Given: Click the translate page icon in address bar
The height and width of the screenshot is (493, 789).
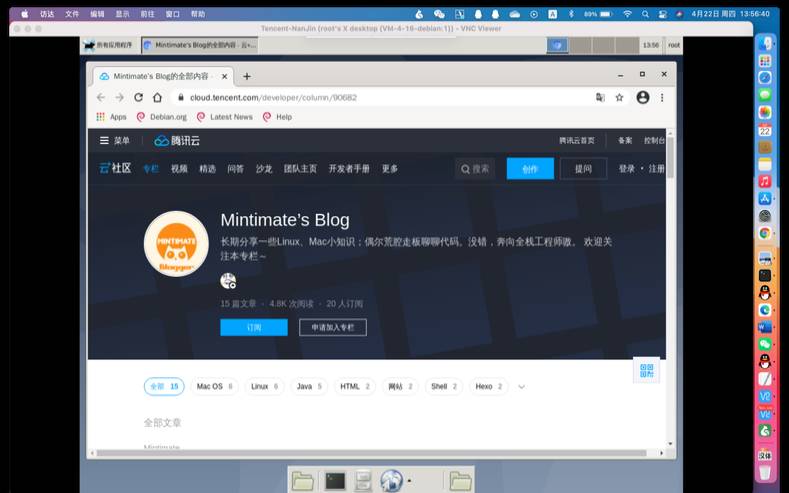Looking at the screenshot, I should click(600, 98).
